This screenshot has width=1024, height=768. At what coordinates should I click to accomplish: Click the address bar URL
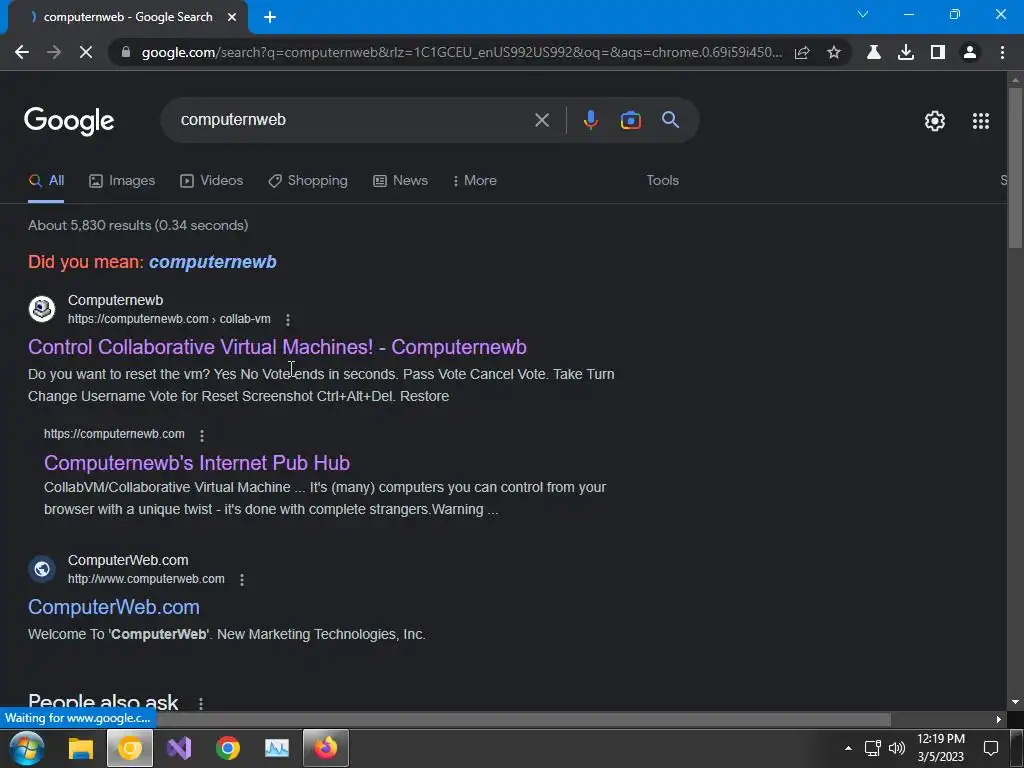coord(461,52)
